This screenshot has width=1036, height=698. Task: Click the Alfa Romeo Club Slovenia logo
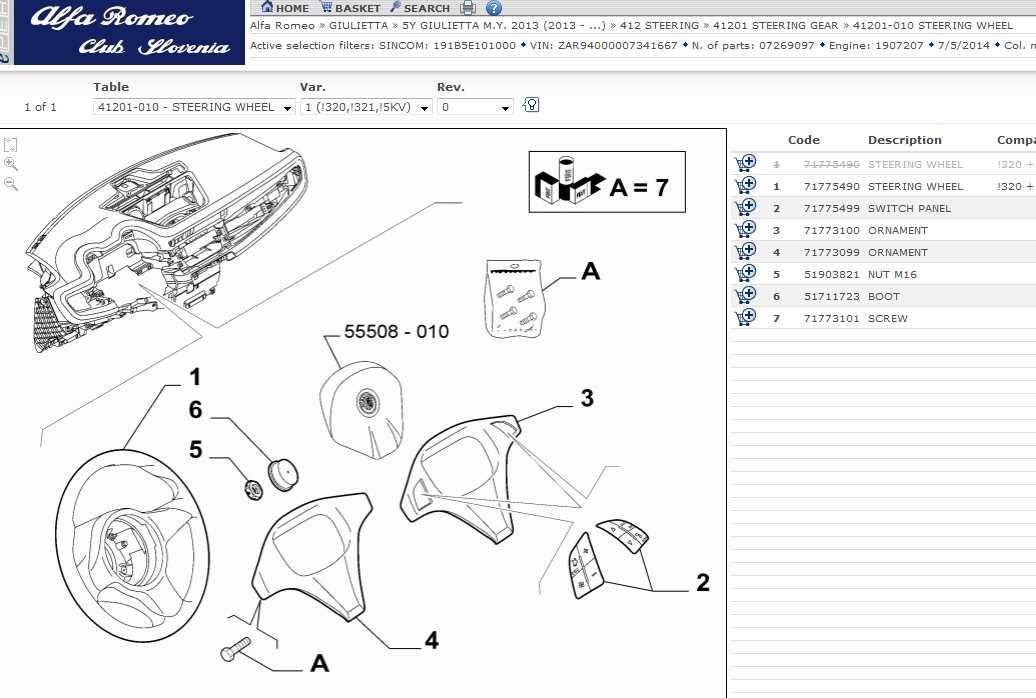[130, 32]
